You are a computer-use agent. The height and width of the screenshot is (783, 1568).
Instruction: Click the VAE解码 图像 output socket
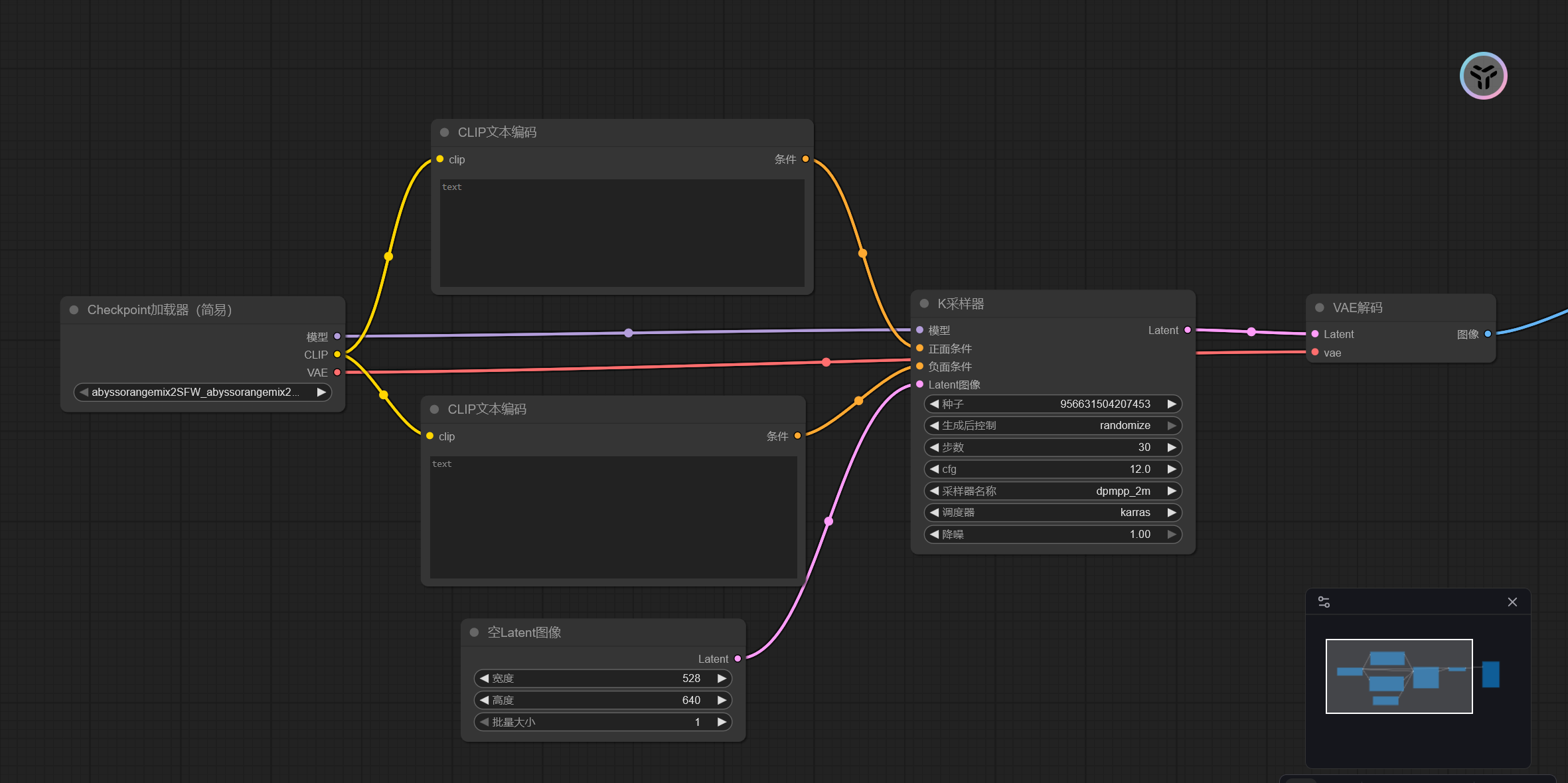coord(1488,334)
